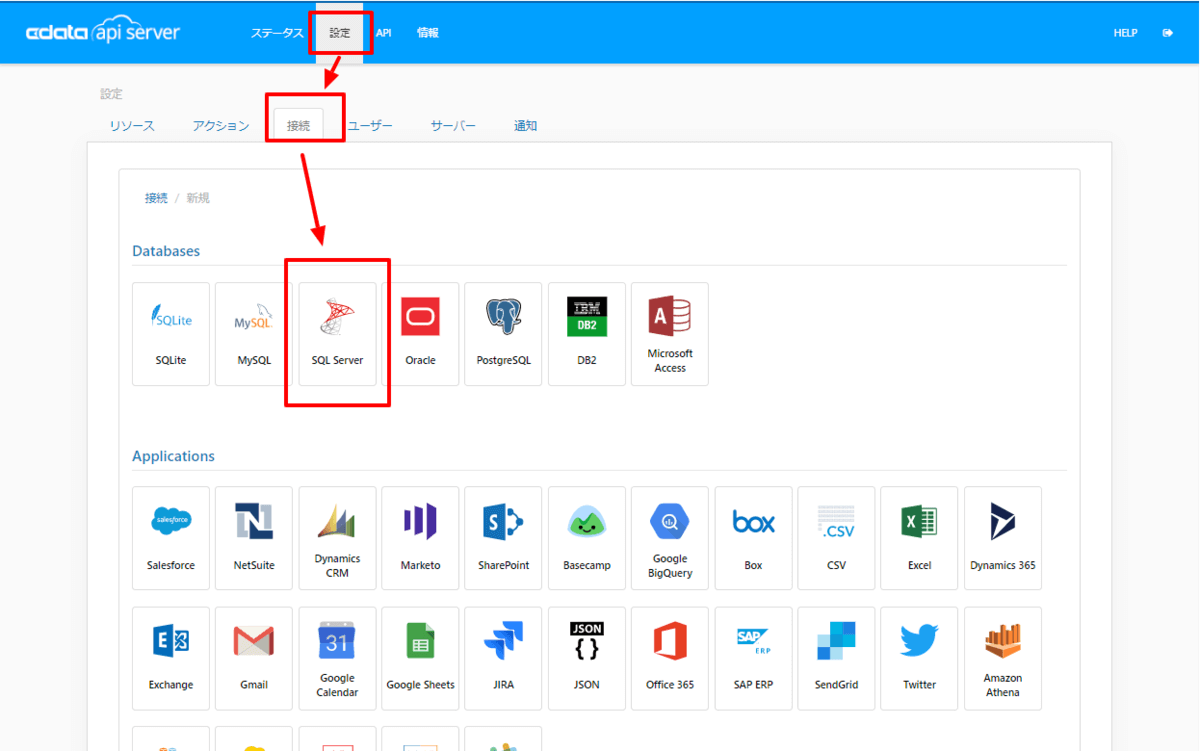Choose the Microsoft Access connector
This screenshot has height=751, width=1200.
670,334
